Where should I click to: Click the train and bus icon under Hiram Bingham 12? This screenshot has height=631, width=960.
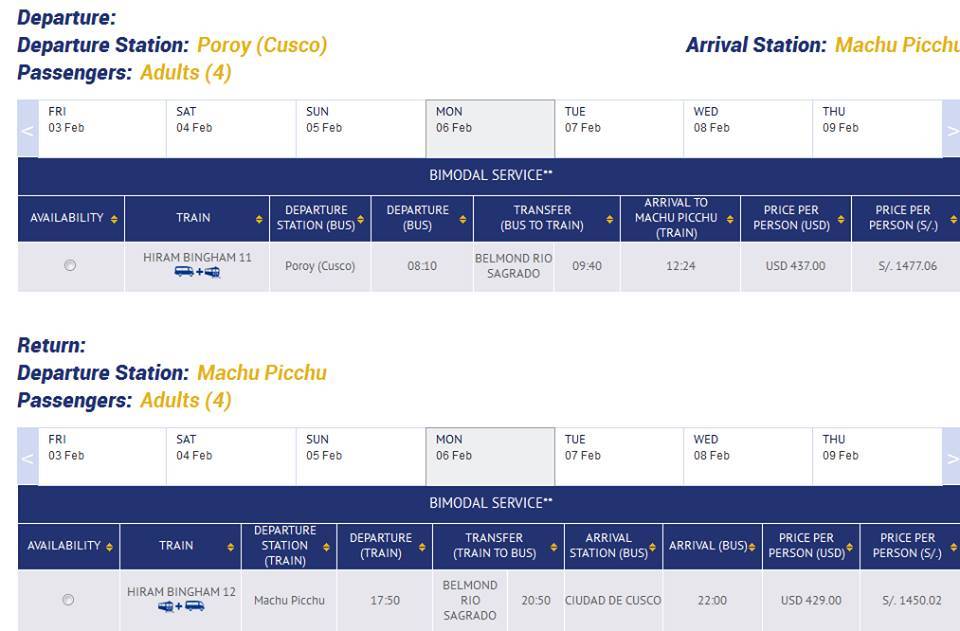pyautogui.click(x=181, y=606)
